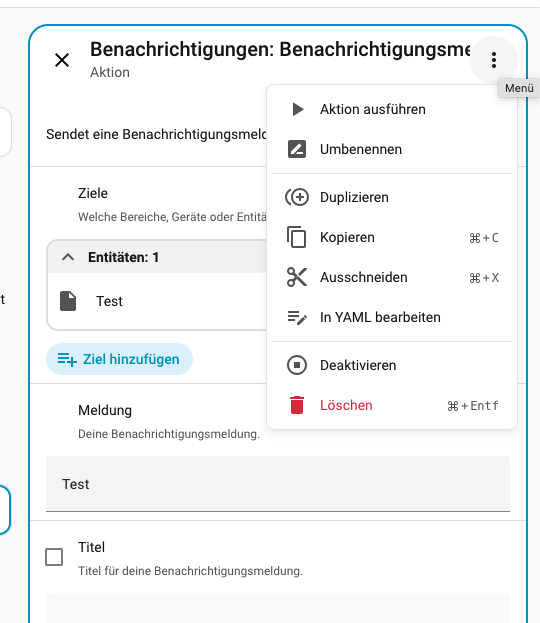Click the stop-circle icon beside Deaktivieren
The image size is (540, 623).
coord(297,365)
